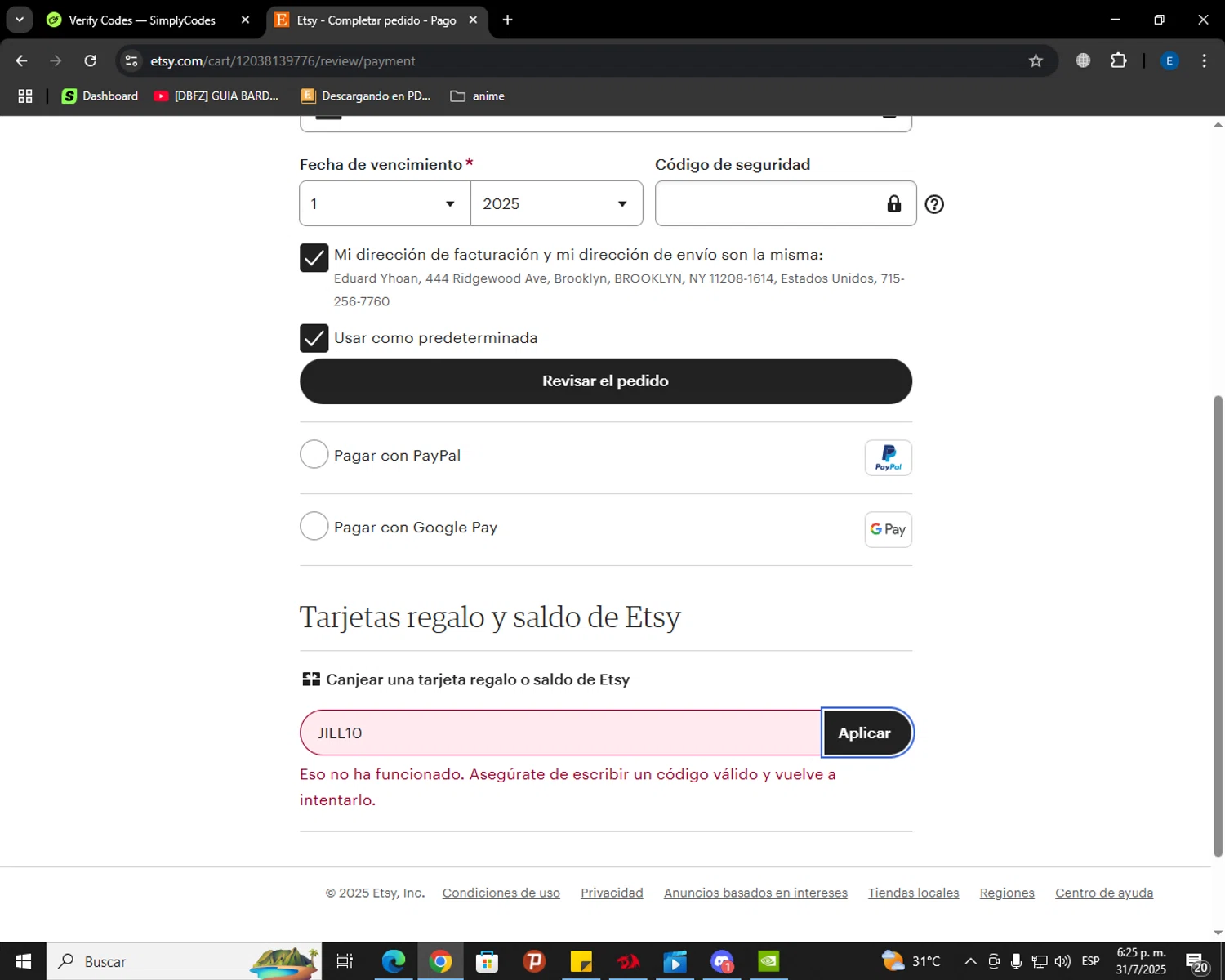Screen dimensions: 1225x980
Task: Open the anime bookmarks folder
Action: (x=478, y=96)
